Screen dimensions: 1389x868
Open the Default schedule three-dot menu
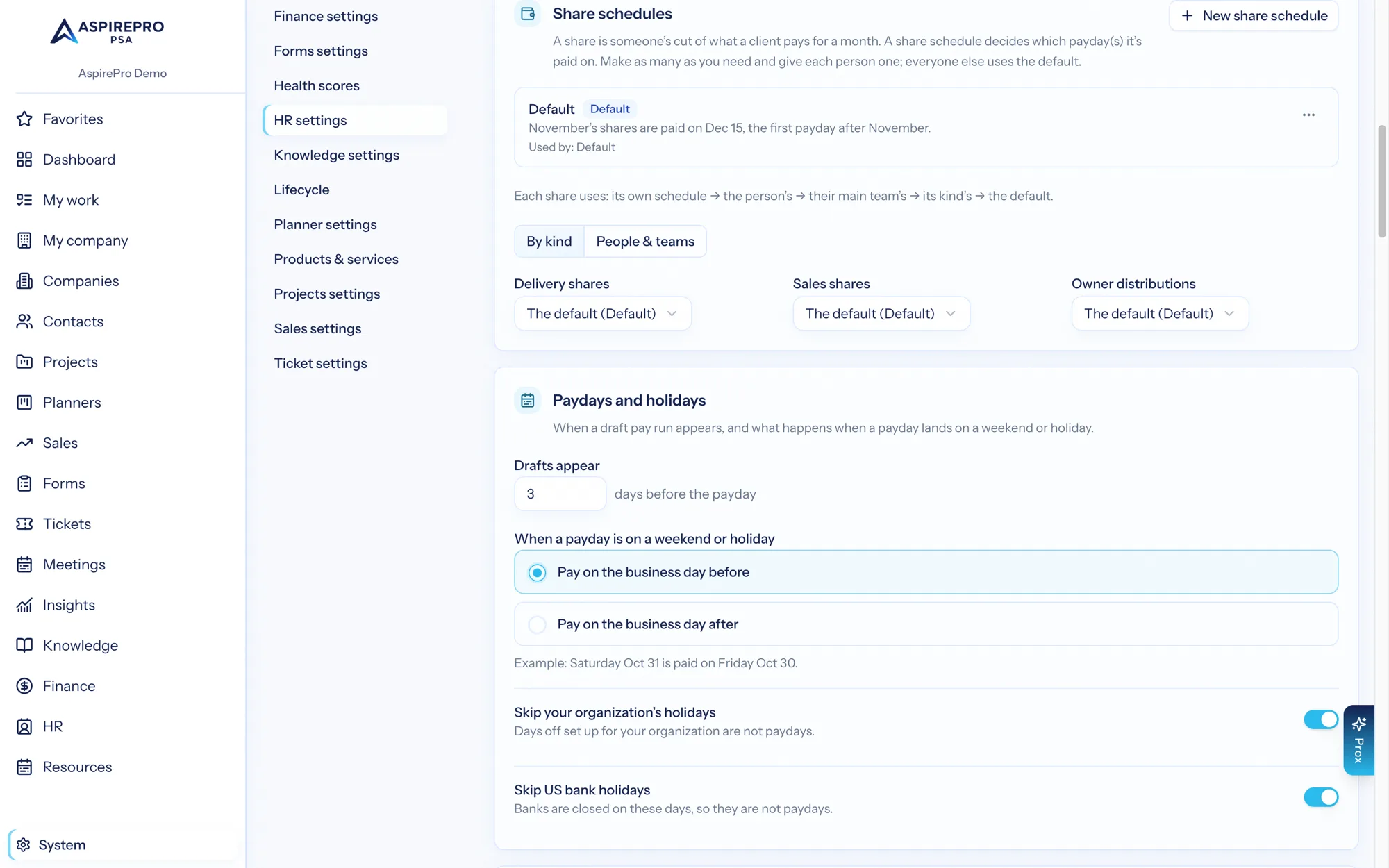[1308, 115]
